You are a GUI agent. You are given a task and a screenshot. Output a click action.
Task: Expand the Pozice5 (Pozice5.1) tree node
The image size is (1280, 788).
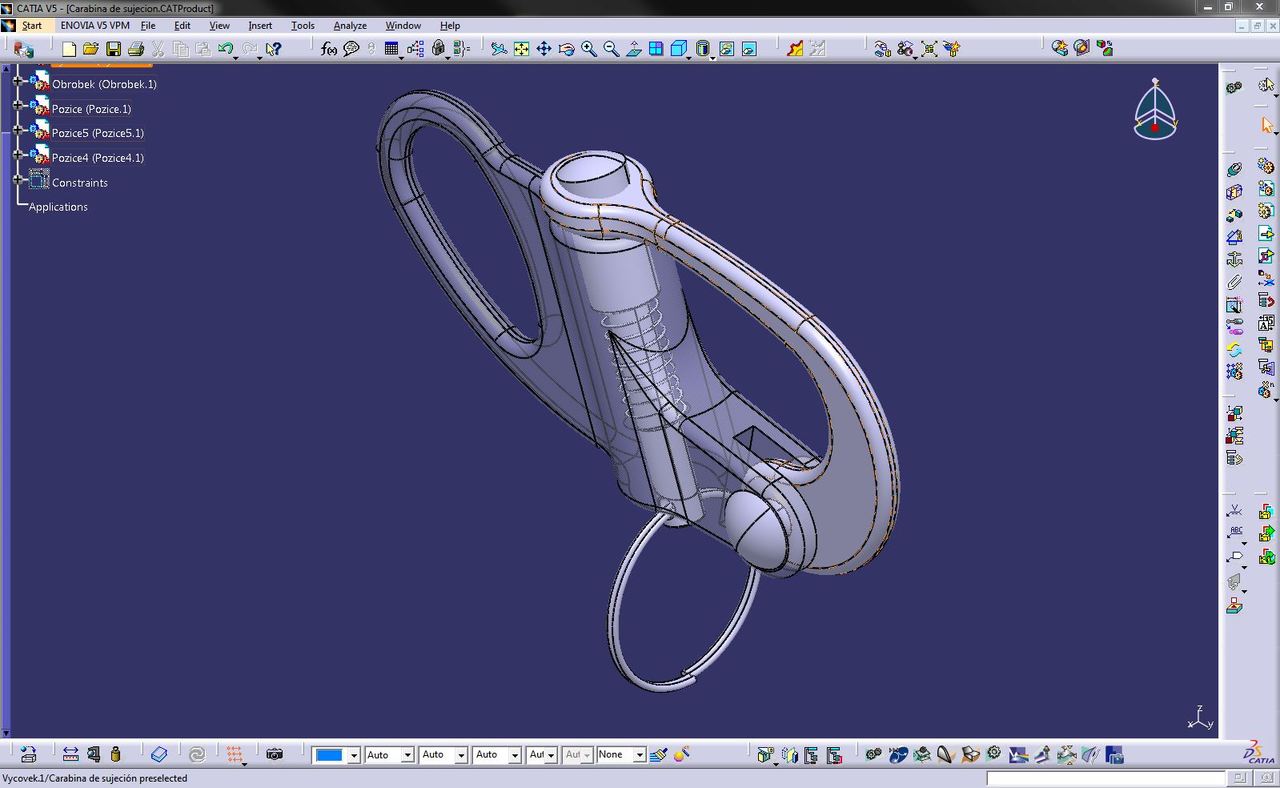click(17, 129)
